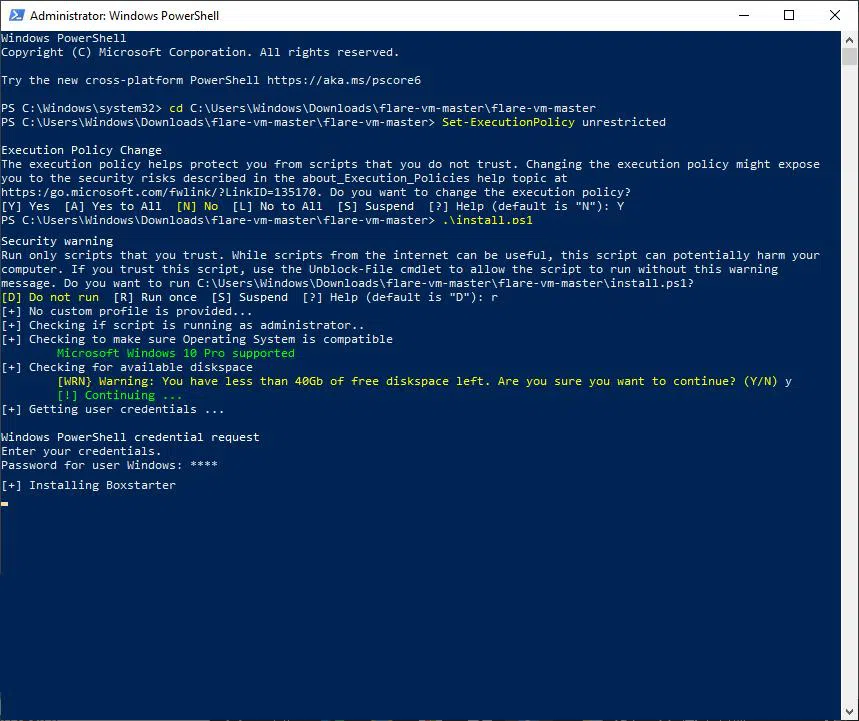Click the "[R] Run once" option text
The height and width of the screenshot is (721, 859).
(155, 297)
